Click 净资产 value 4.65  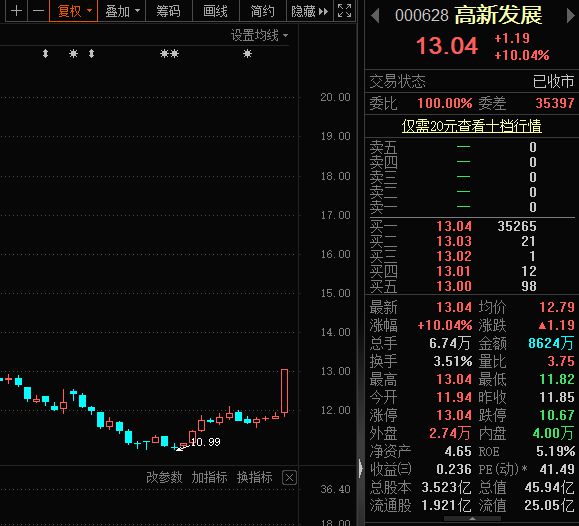coord(458,451)
